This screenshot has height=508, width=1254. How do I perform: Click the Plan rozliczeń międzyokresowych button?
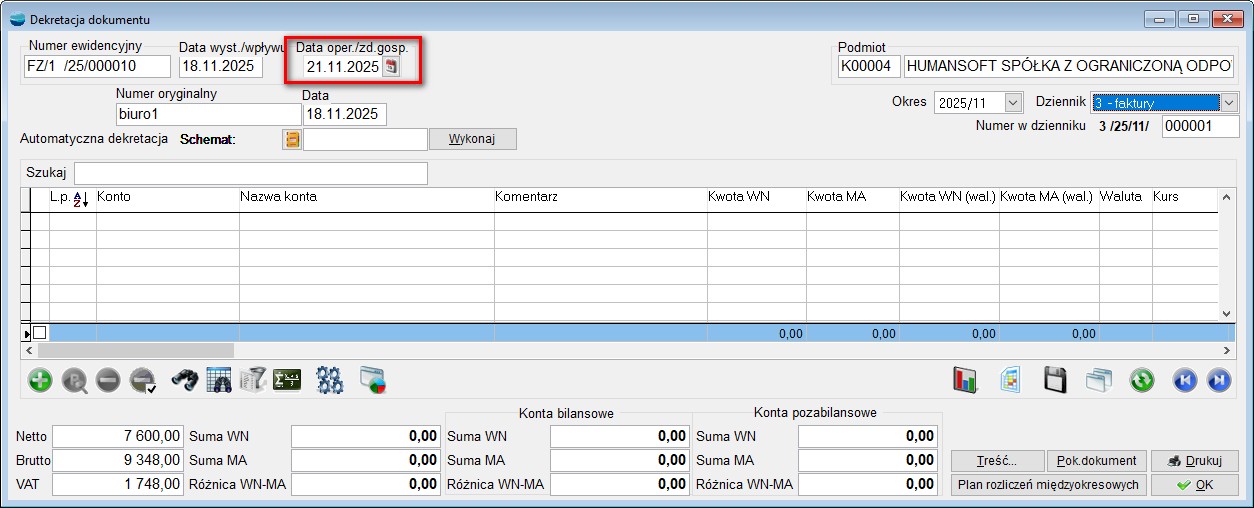[x=1047, y=485]
